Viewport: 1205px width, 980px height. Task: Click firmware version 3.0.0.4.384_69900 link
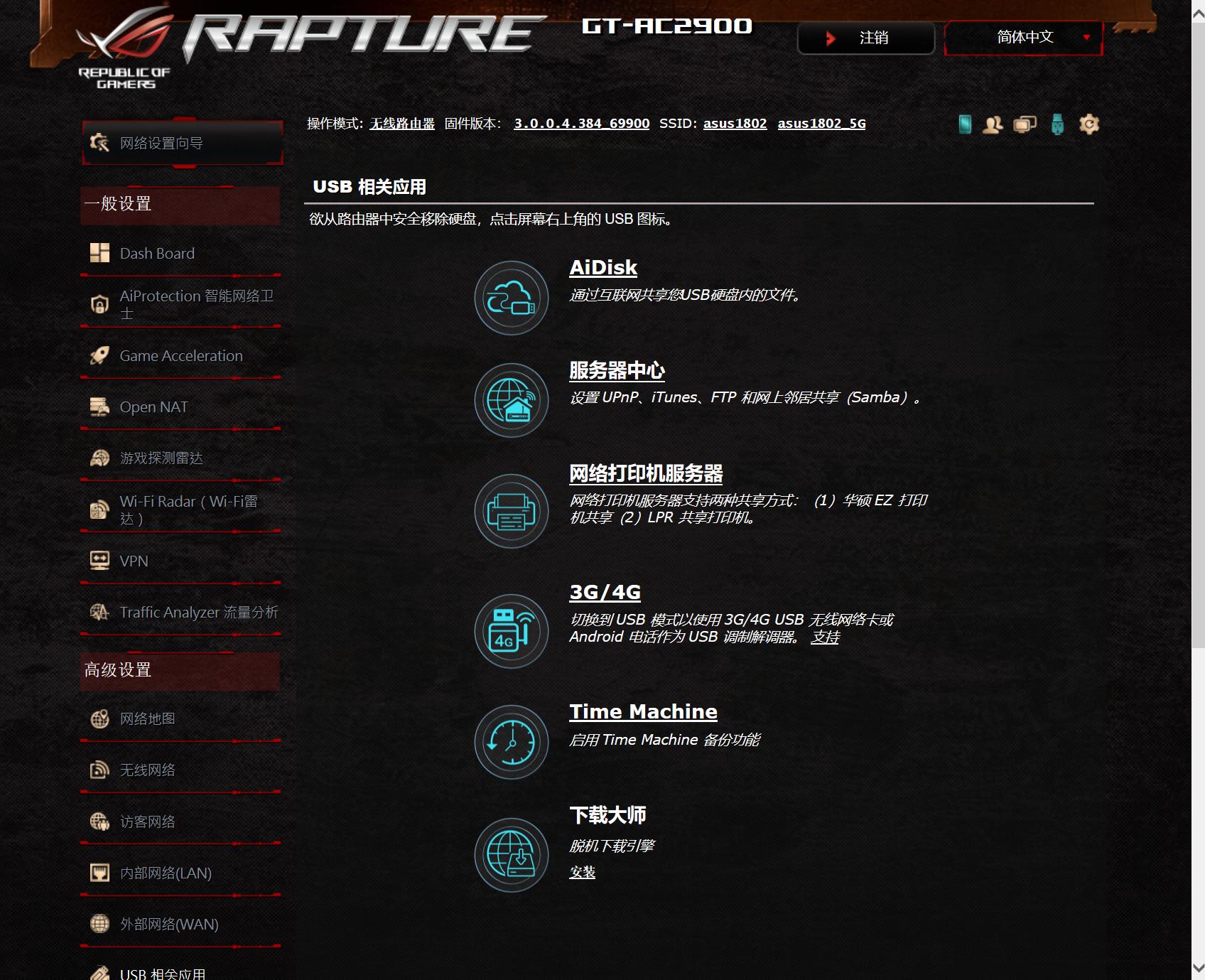[582, 124]
